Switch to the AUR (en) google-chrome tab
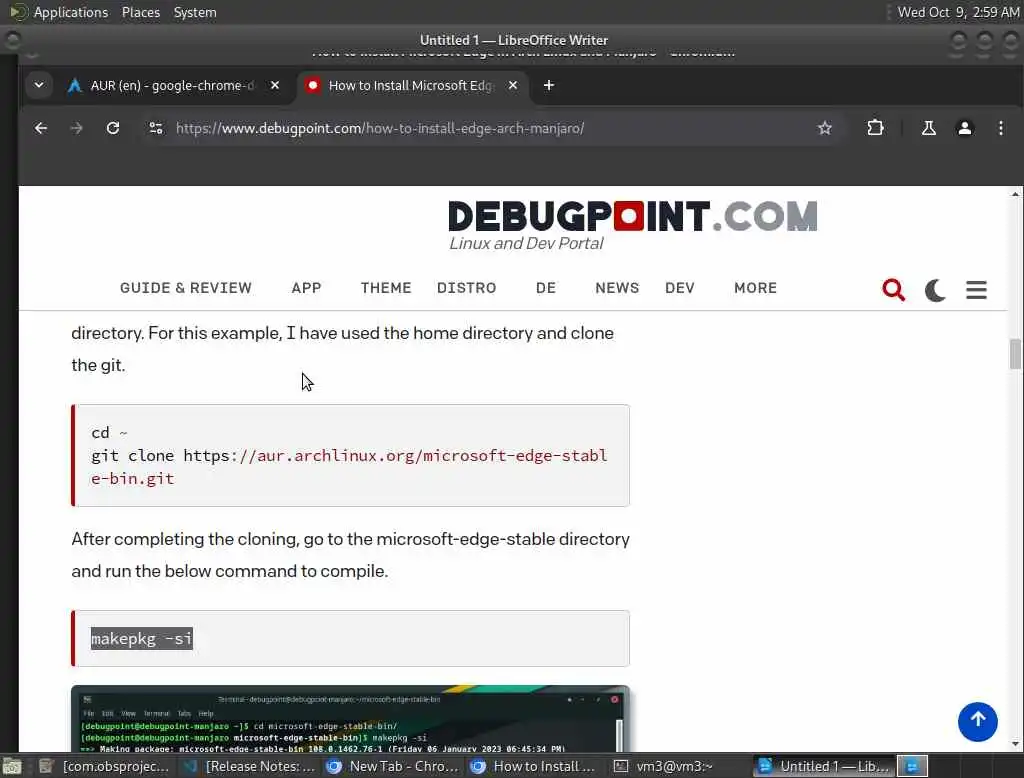Screen dimensions: 1024x778 pyautogui.click(x=173, y=86)
